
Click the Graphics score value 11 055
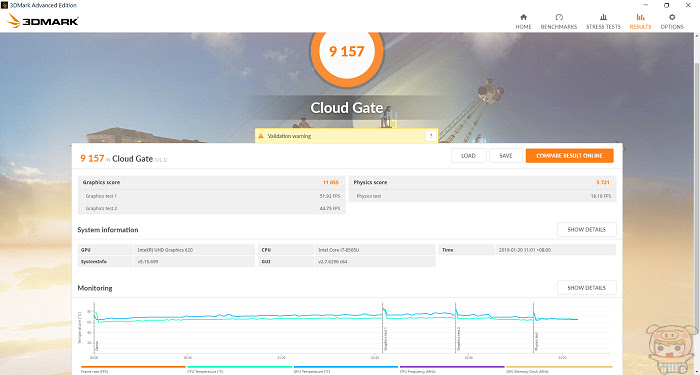pyautogui.click(x=330, y=183)
